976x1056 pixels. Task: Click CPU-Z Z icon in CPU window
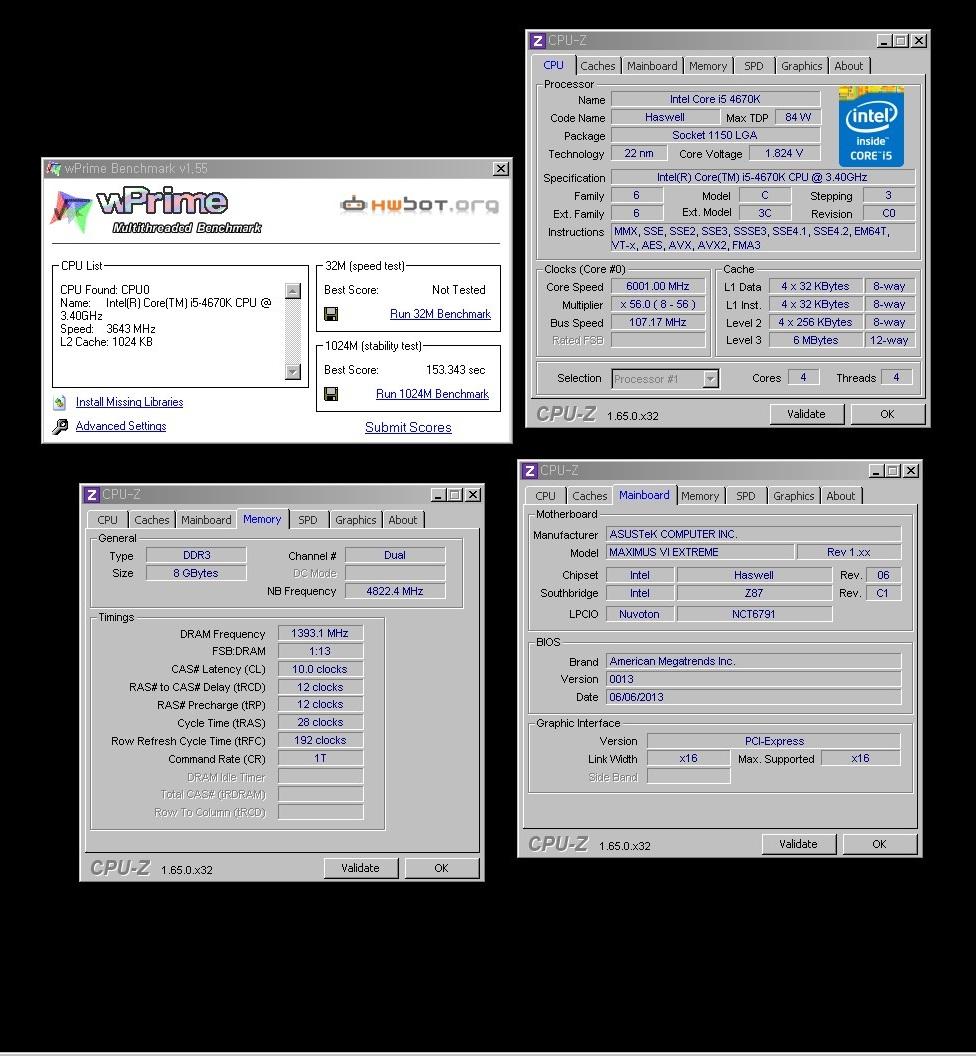537,41
